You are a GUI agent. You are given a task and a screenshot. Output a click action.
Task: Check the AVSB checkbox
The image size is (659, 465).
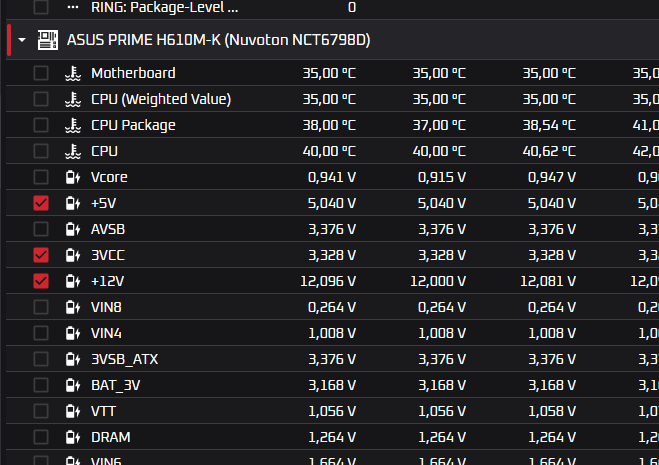pos(41,230)
